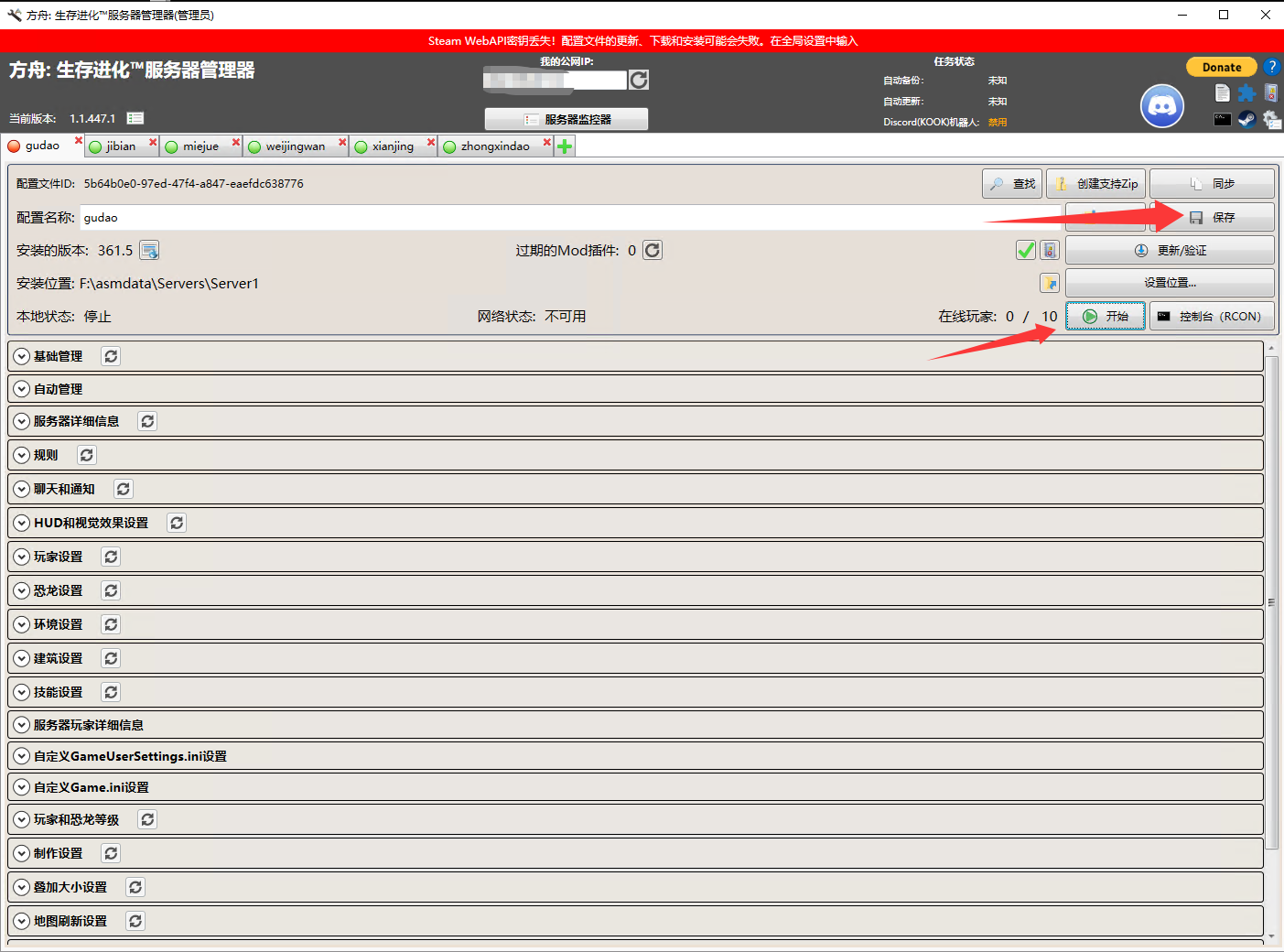
Task: Click the green checkmark icon beside 更新/验证
Action: pos(1026,251)
